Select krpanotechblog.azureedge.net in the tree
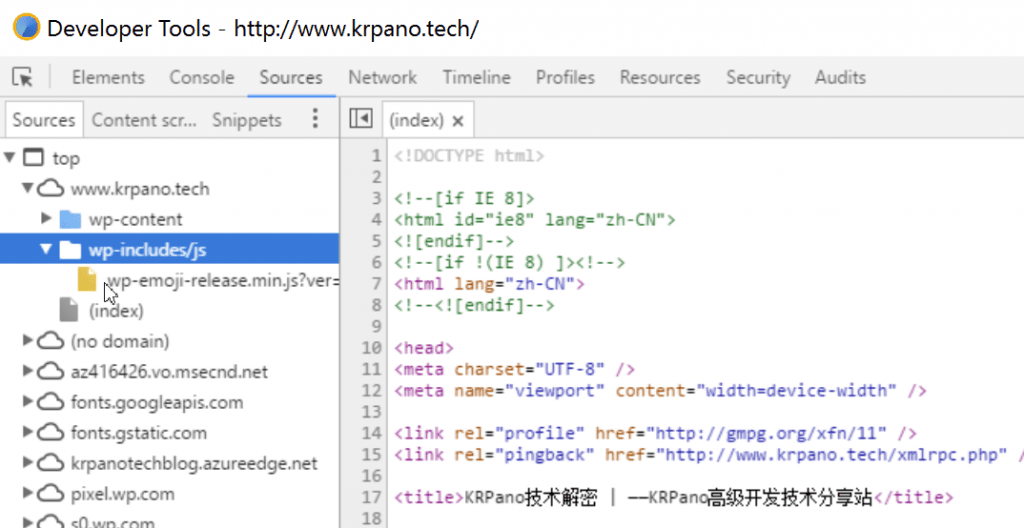Viewport: 1024px width, 528px height. (194, 464)
